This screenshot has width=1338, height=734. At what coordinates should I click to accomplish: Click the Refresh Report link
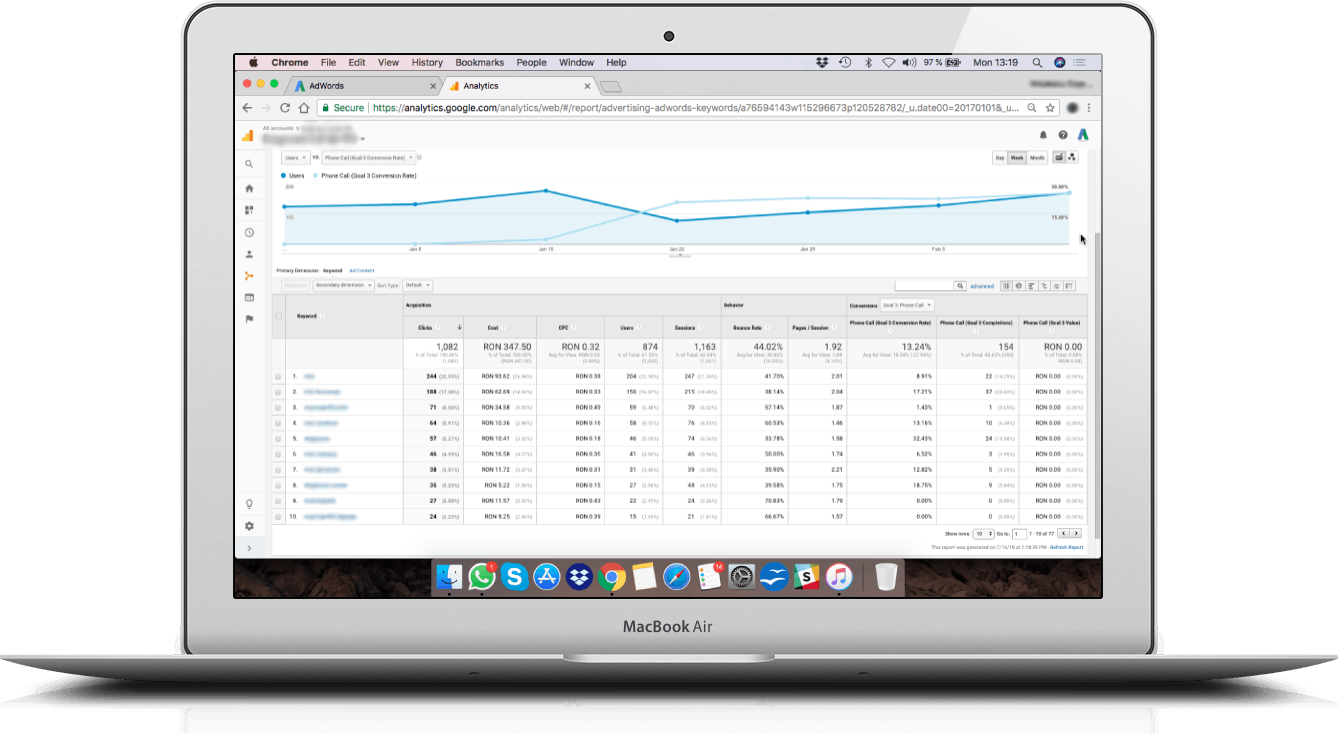[1066, 547]
